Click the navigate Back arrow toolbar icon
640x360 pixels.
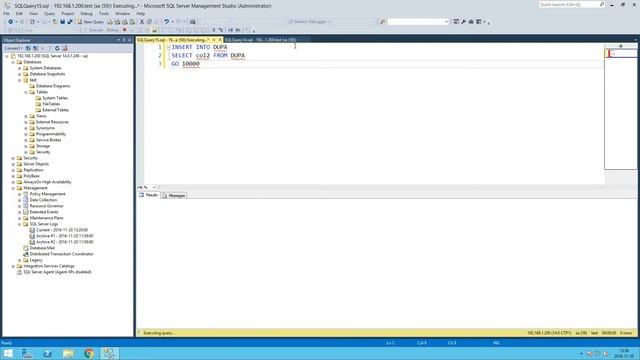11,22
